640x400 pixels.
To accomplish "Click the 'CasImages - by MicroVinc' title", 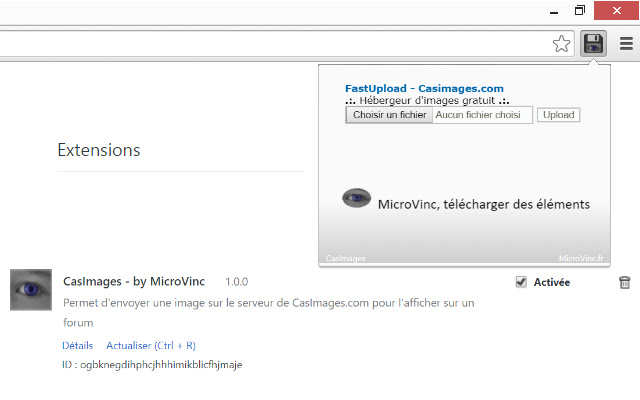I will [134, 282].
